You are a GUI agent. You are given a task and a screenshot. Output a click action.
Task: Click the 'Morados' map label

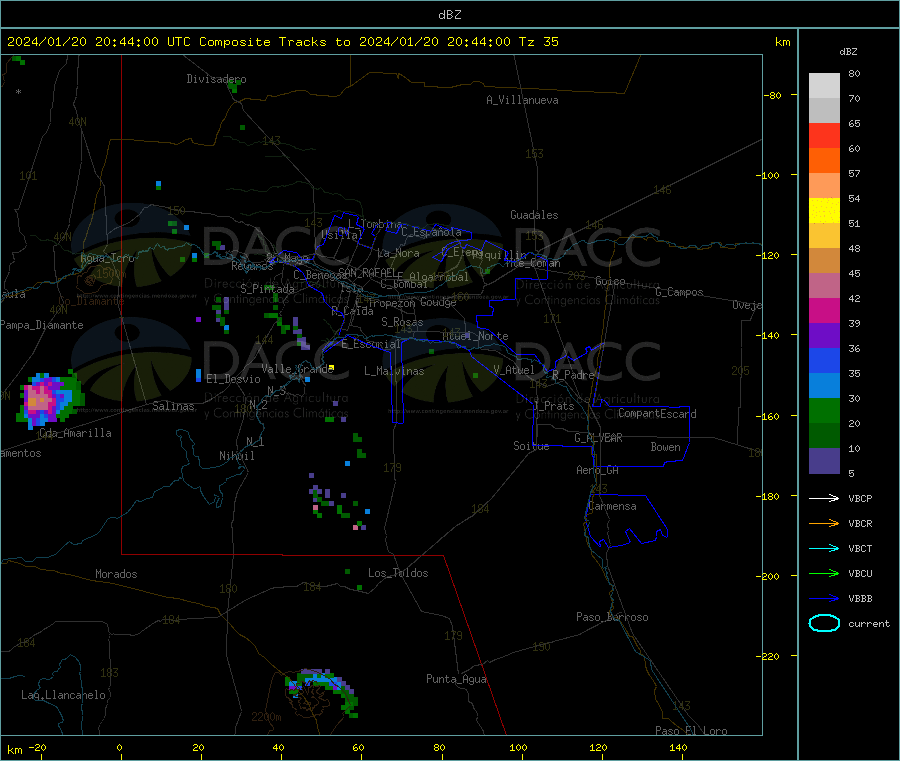click(116, 574)
